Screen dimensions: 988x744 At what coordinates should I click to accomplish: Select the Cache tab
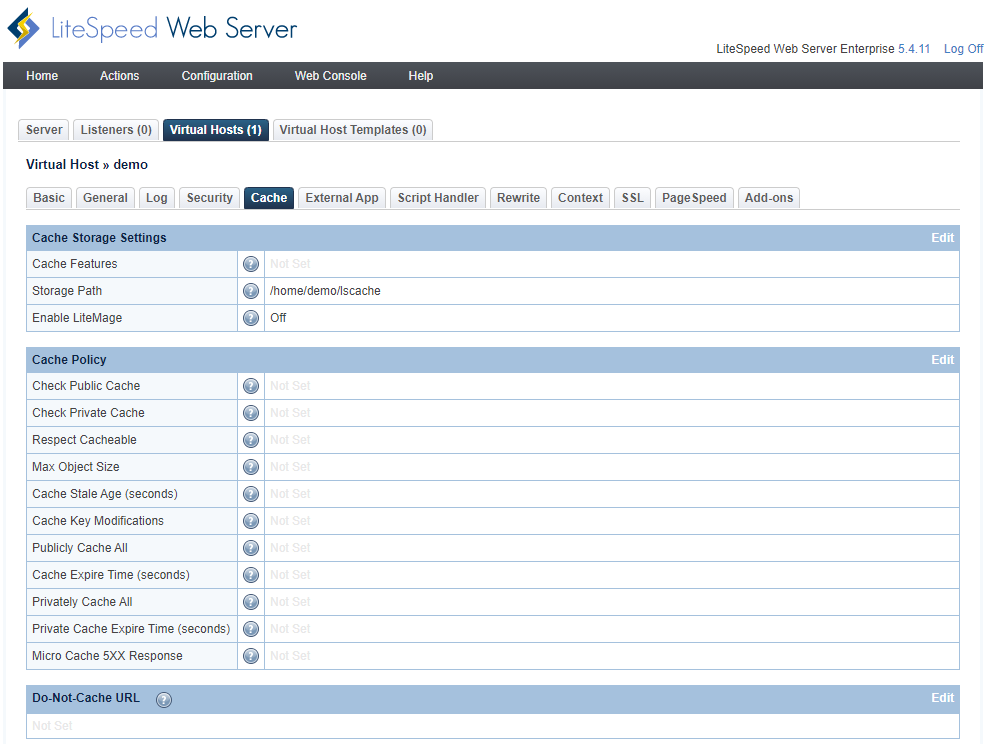click(269, 198)
